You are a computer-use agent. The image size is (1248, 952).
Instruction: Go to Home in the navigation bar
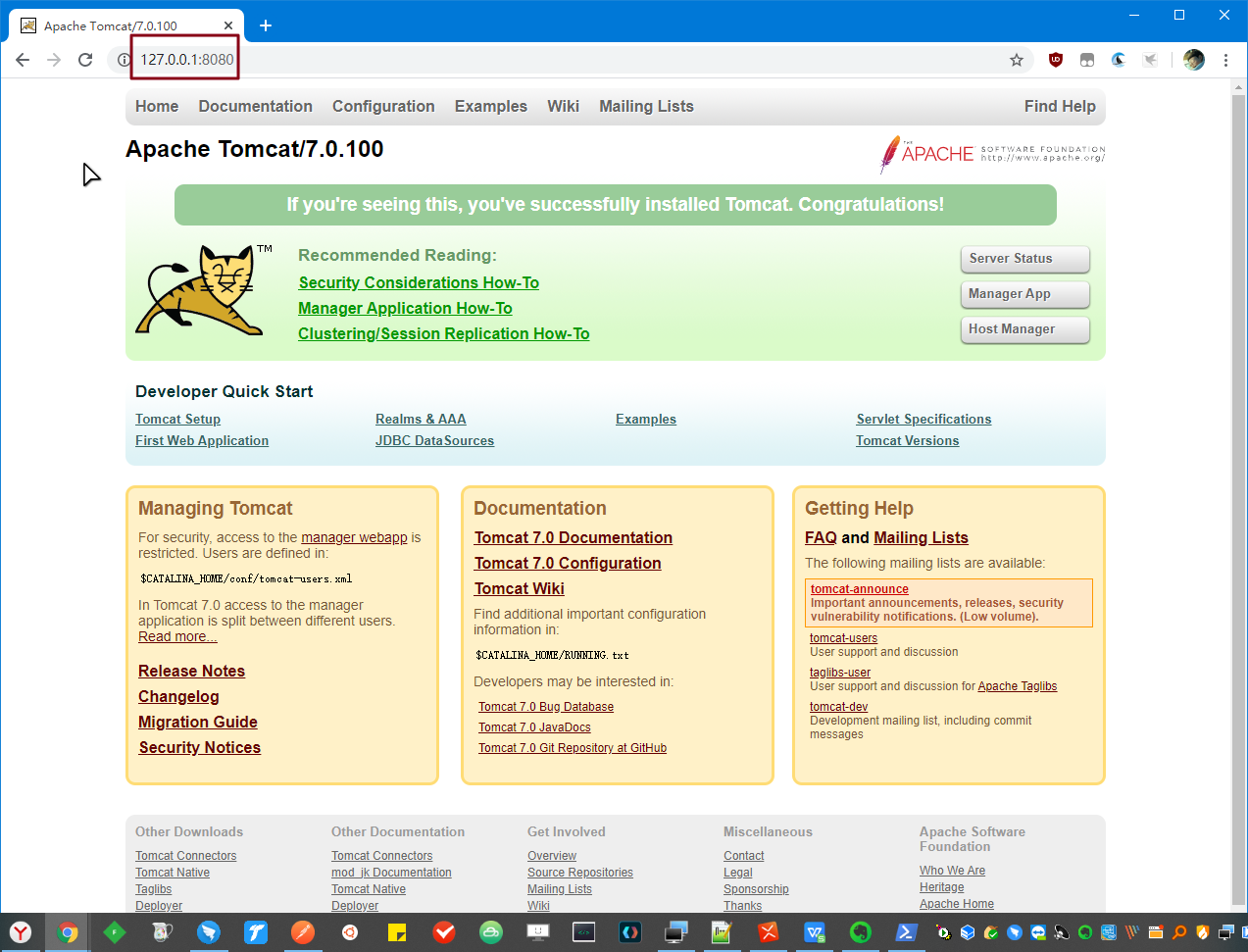click(157, 106)
